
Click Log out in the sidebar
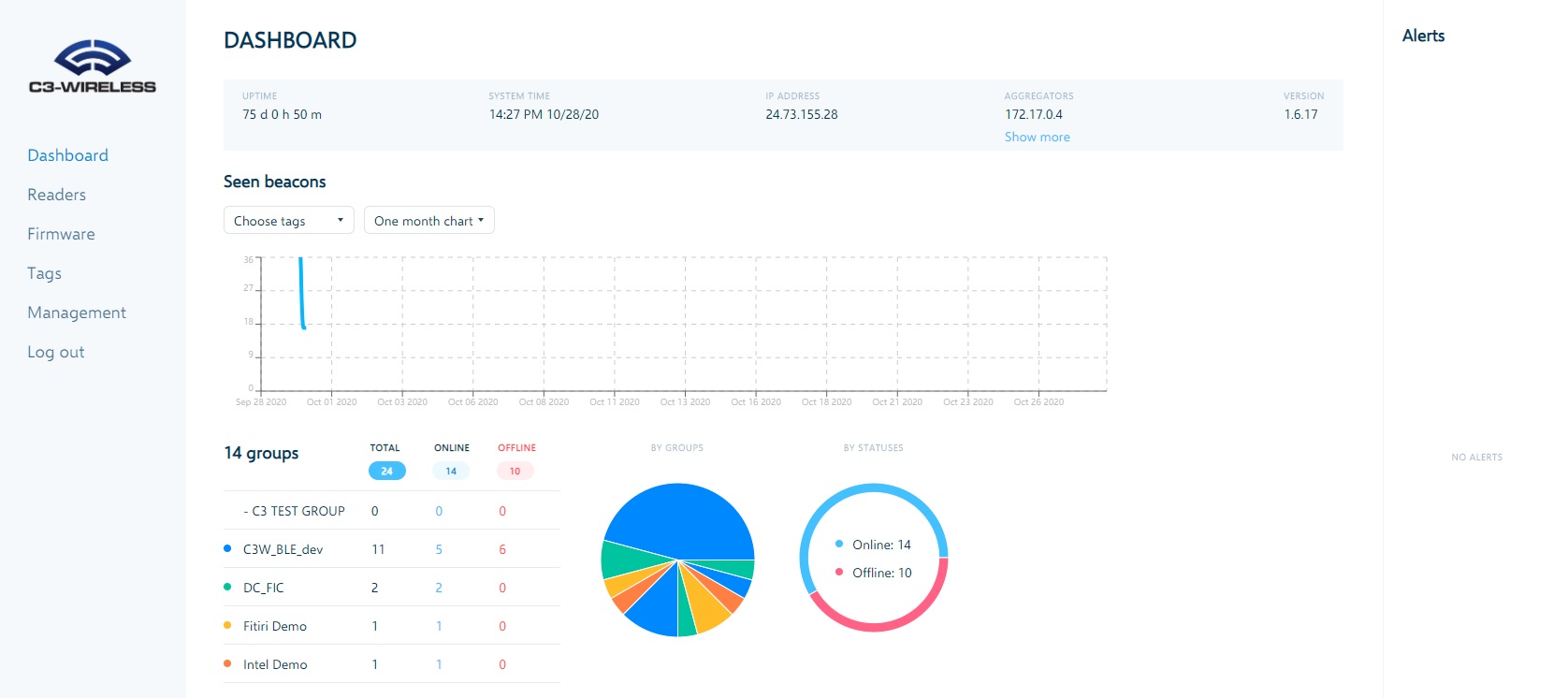point(55,352)
